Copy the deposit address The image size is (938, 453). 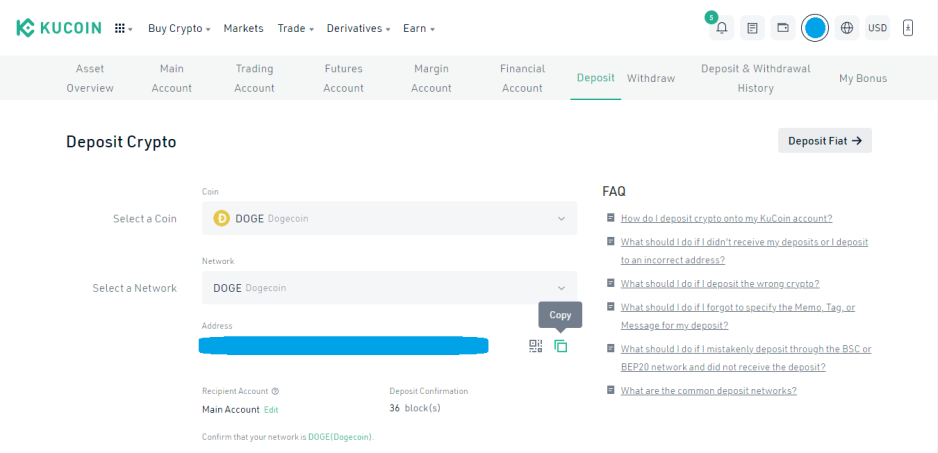(x=561, y=346)
